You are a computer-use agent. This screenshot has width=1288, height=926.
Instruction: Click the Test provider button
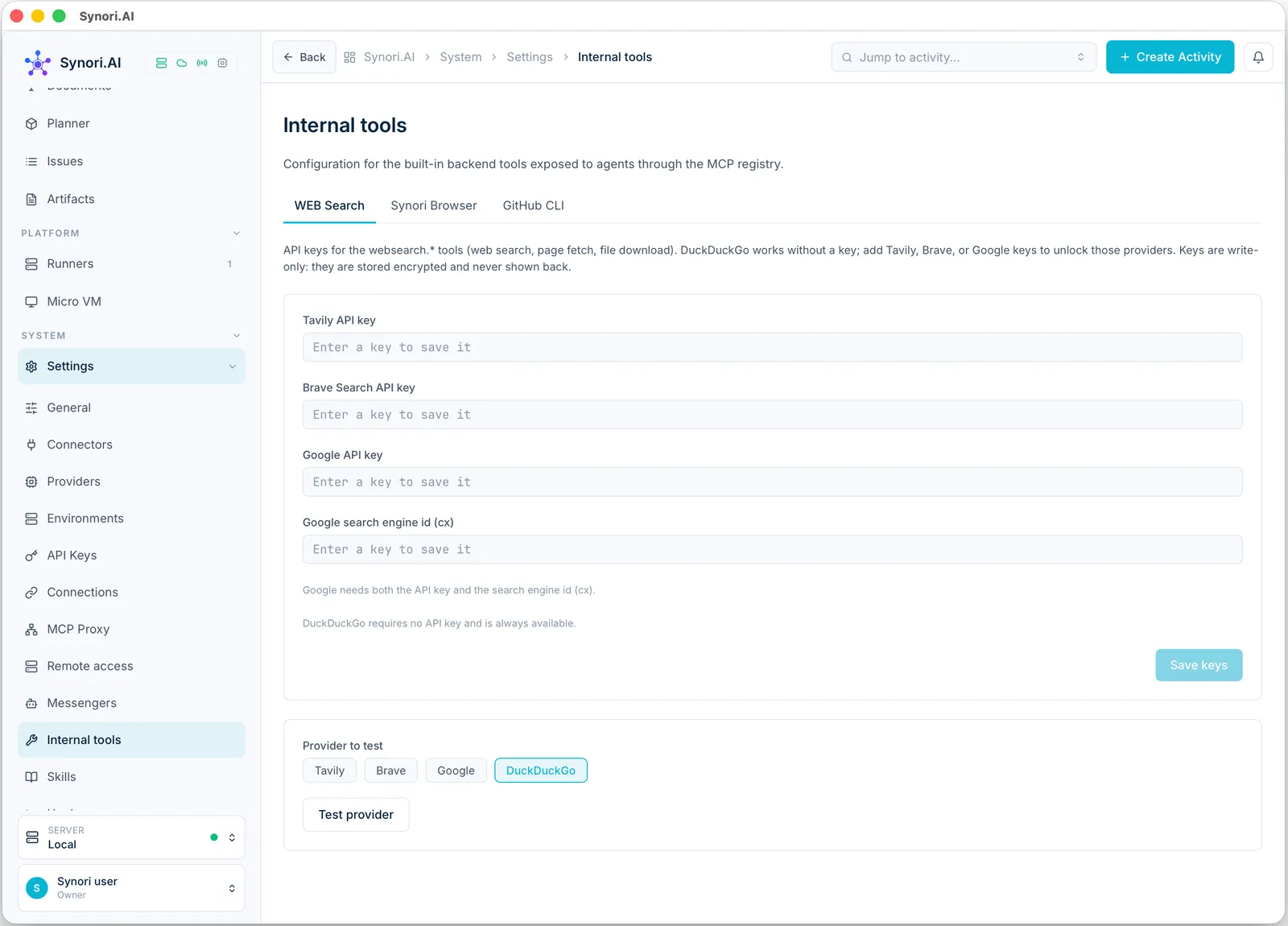click(x=356, y=815)
